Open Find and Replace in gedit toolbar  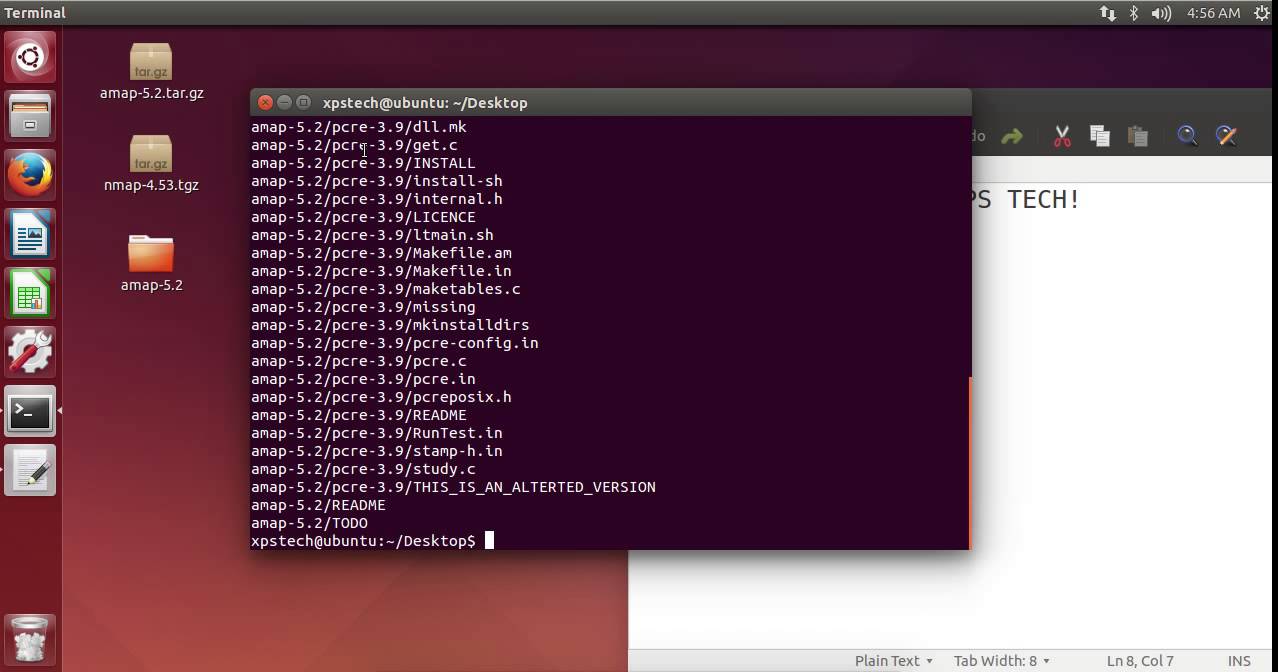click(x=1226, y=136)
